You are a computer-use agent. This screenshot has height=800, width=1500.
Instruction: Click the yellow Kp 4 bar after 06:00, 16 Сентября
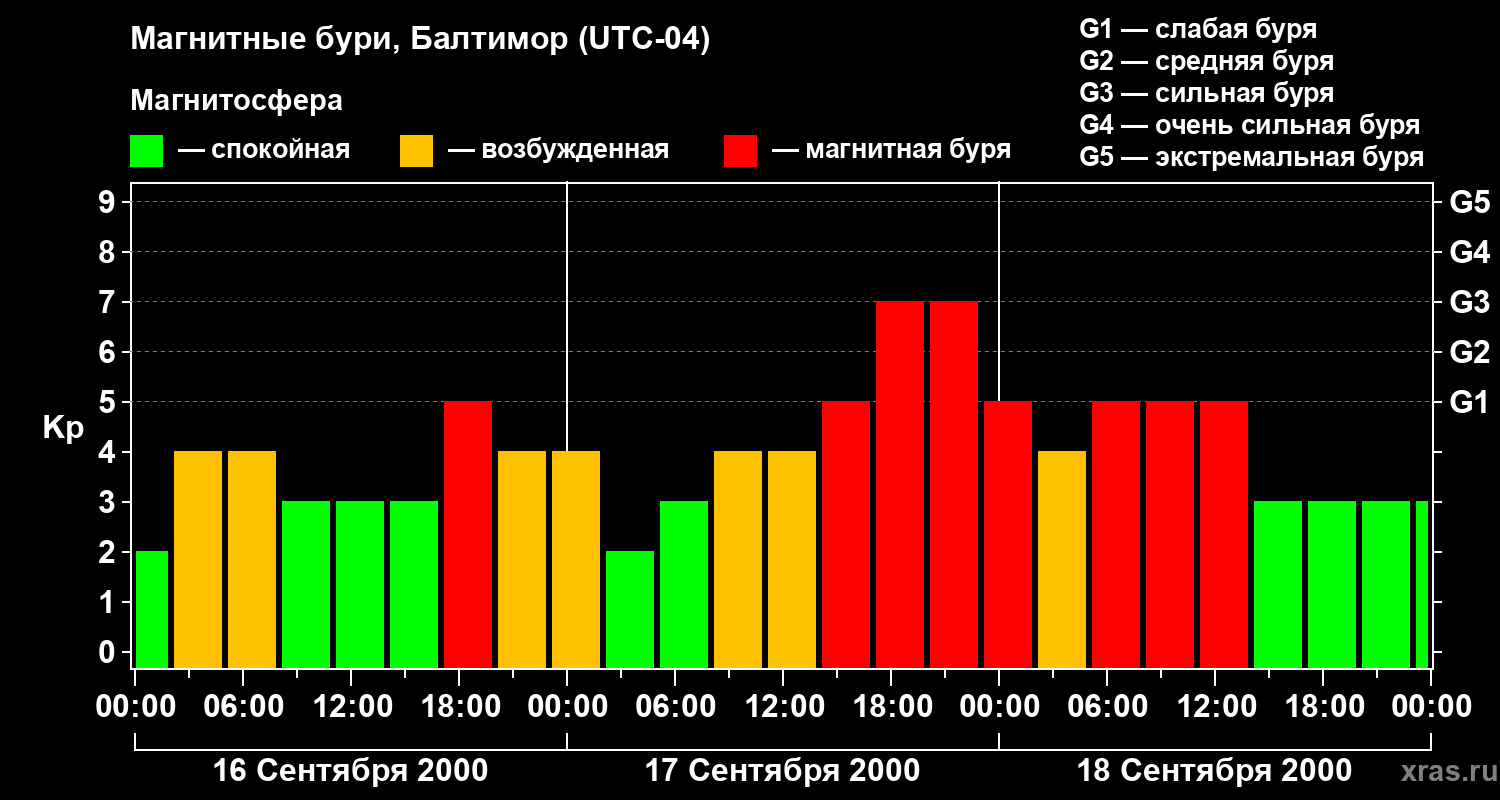[252, 559]
